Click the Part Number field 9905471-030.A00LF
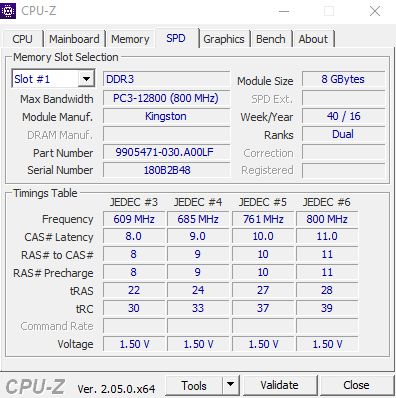The height and width of the screenshot is (398, 396). [x=166, y=152]
